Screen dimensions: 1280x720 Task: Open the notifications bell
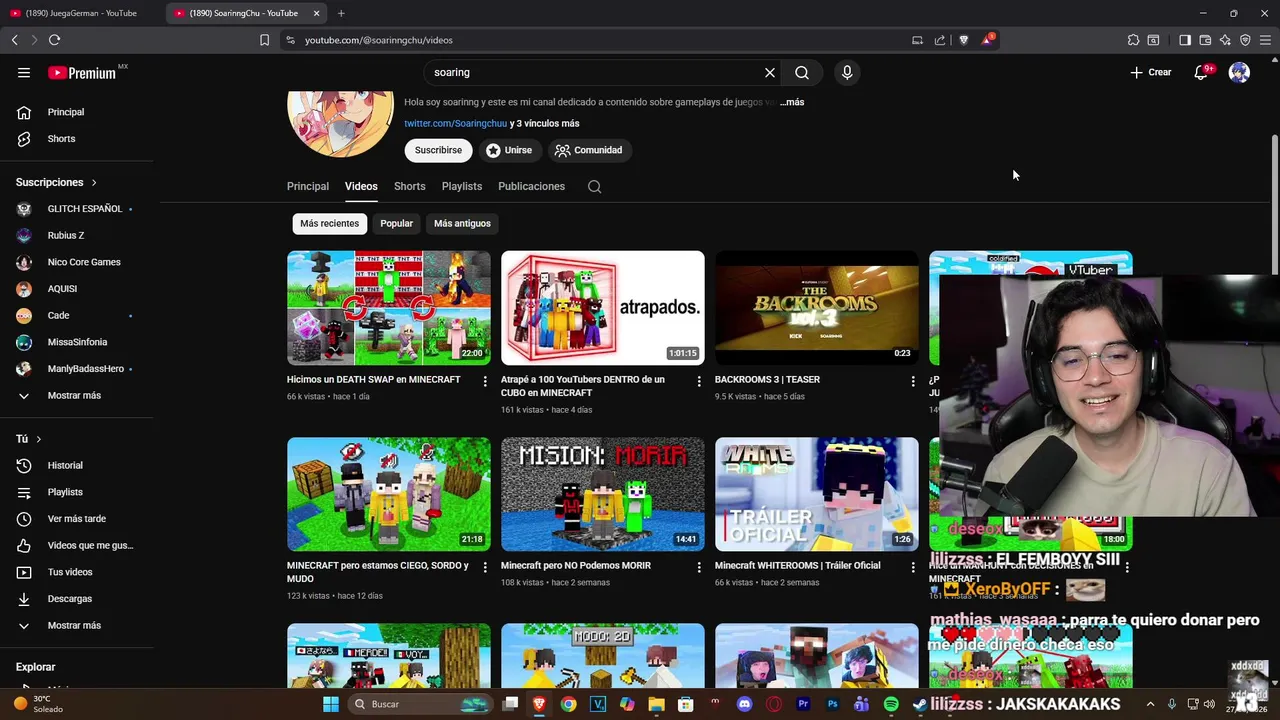tap(1202, 72)
